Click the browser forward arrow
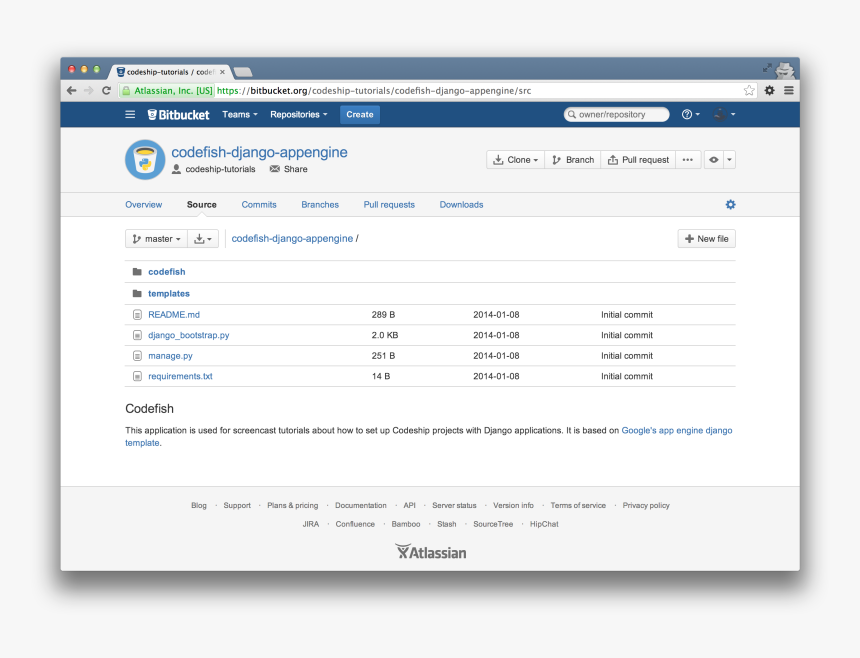 pyautogui.click(x=89, y=90)
